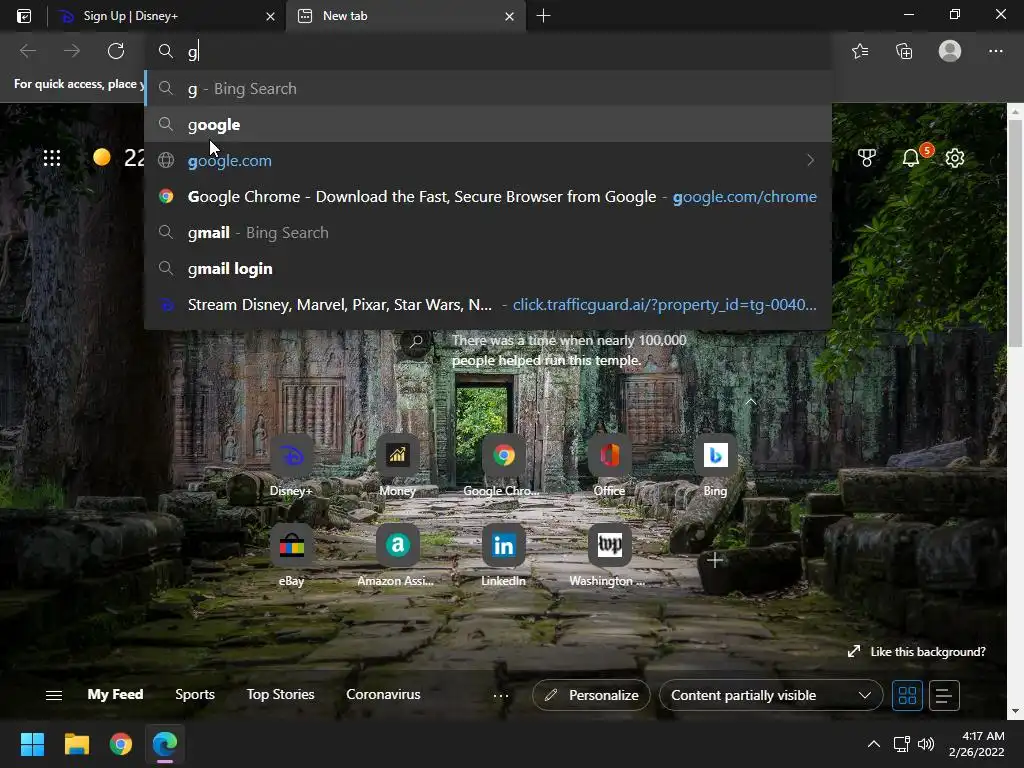Viewport: 1024px width, 768px height.
Task: Open the Office quick link
Action: [x=609, y=466]
